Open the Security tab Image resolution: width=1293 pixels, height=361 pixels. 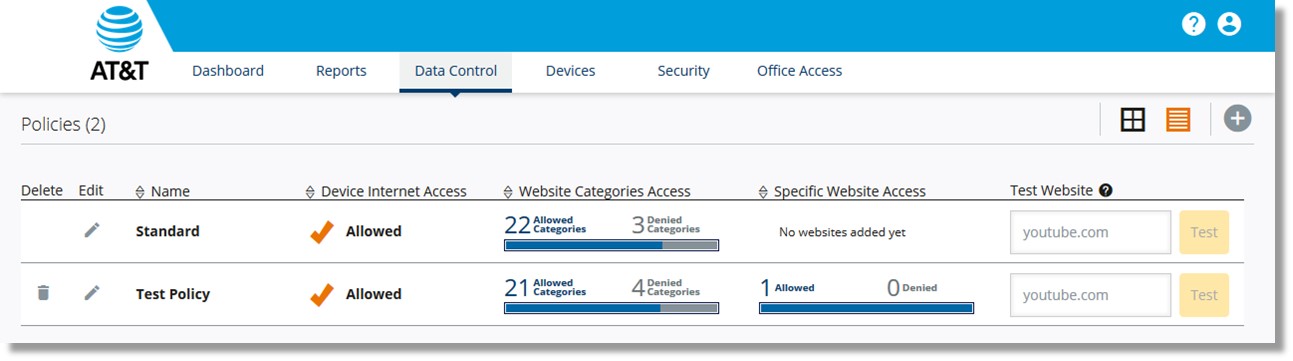(x=683, y=71)
